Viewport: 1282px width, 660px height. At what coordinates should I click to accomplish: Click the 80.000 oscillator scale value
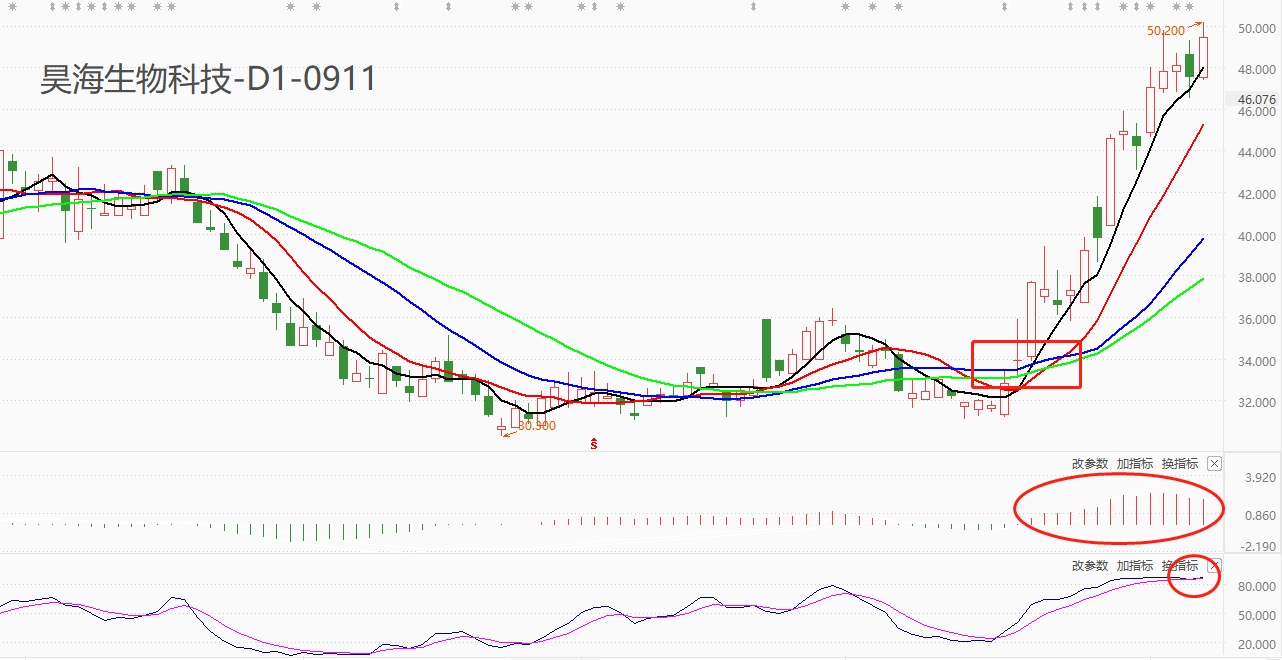click(x=1257, y=587)
